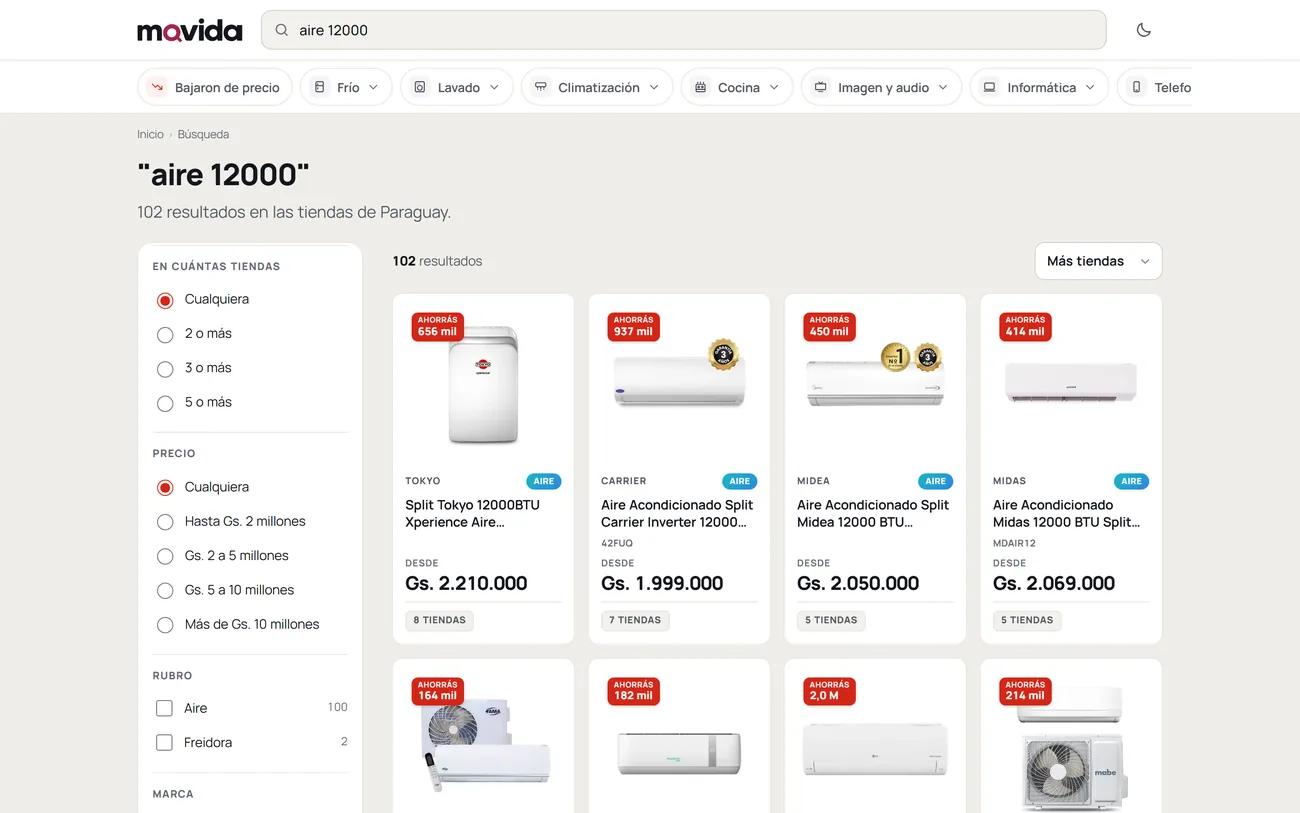This screenshot has height=813, width=1300.
Task: Go to Inicio breadcrumb link
Action: coord(150,134)
